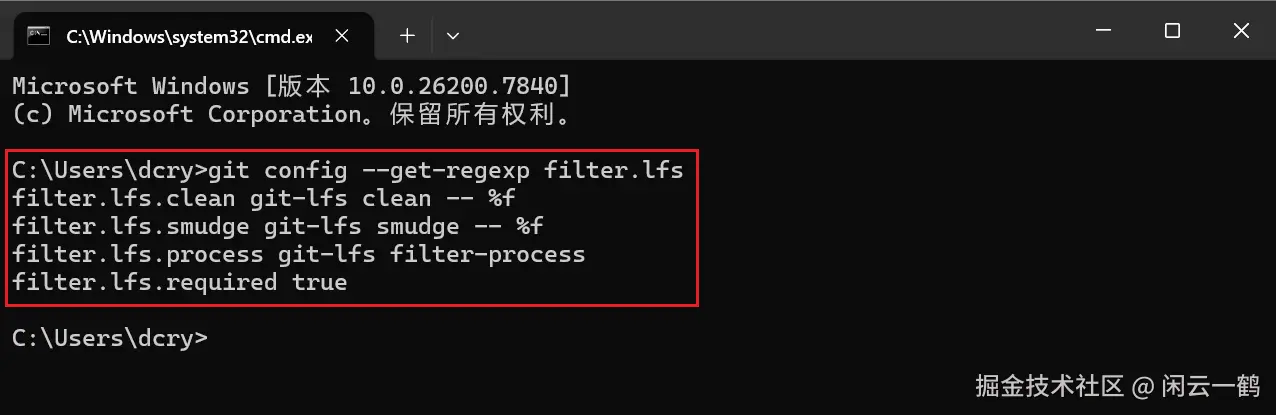Maximize the terminal window
1276x415 pixels.
coord(1172,32)
